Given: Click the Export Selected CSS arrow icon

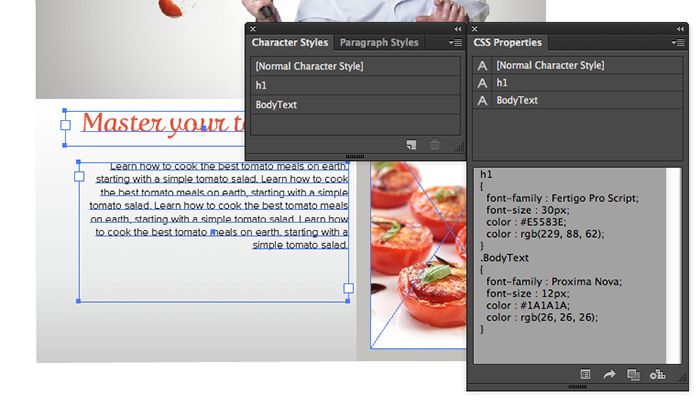Looking at the screenshot, I should coord(609,374).
